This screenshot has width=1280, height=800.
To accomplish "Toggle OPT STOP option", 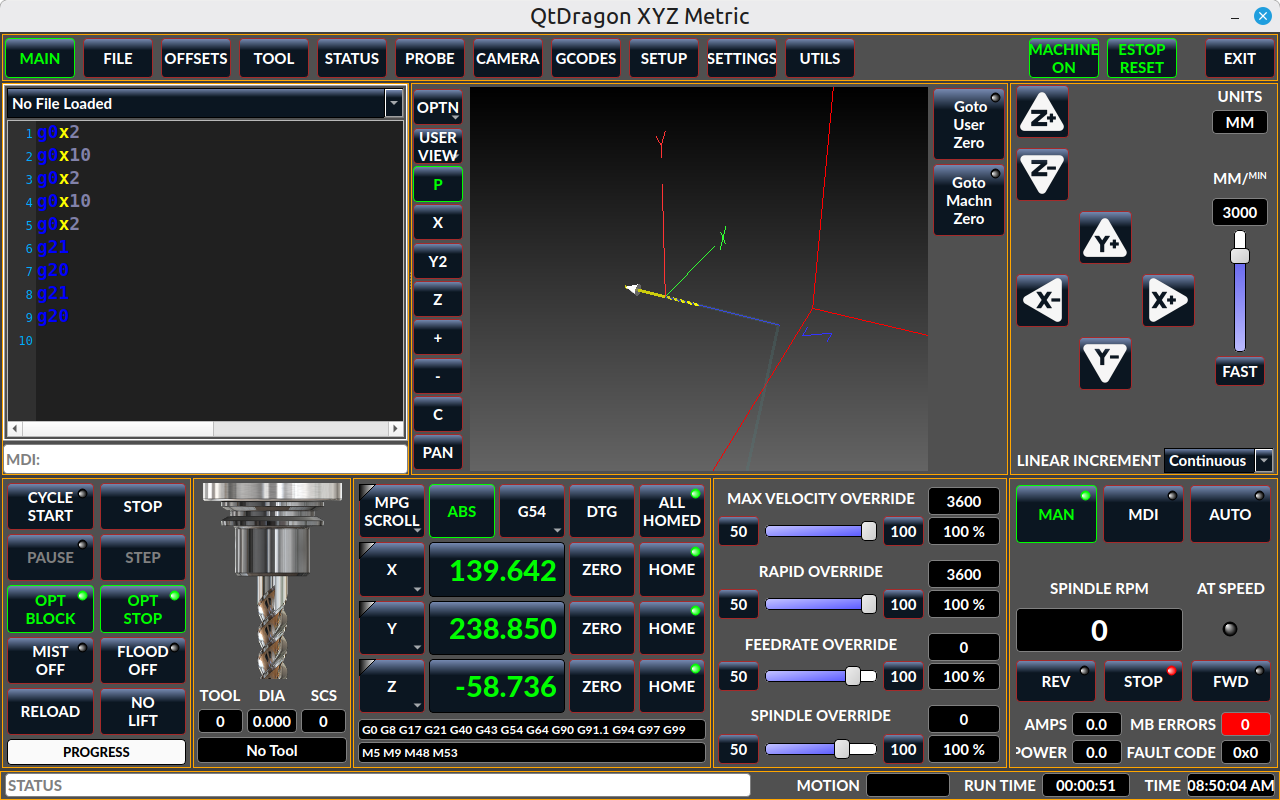I will pyautogui.click(x=143, y=609).
